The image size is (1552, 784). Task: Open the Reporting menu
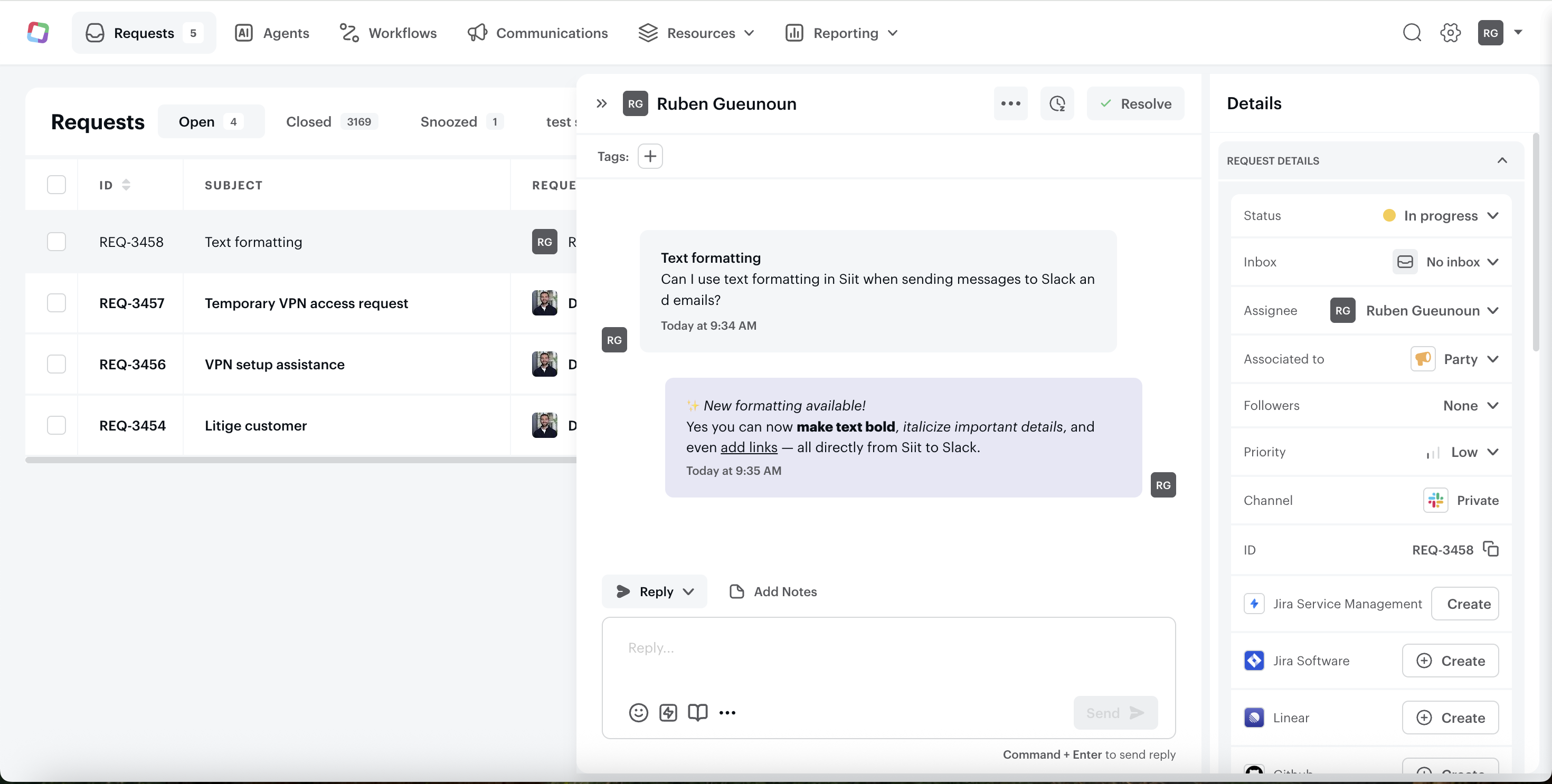pos(841,33)
